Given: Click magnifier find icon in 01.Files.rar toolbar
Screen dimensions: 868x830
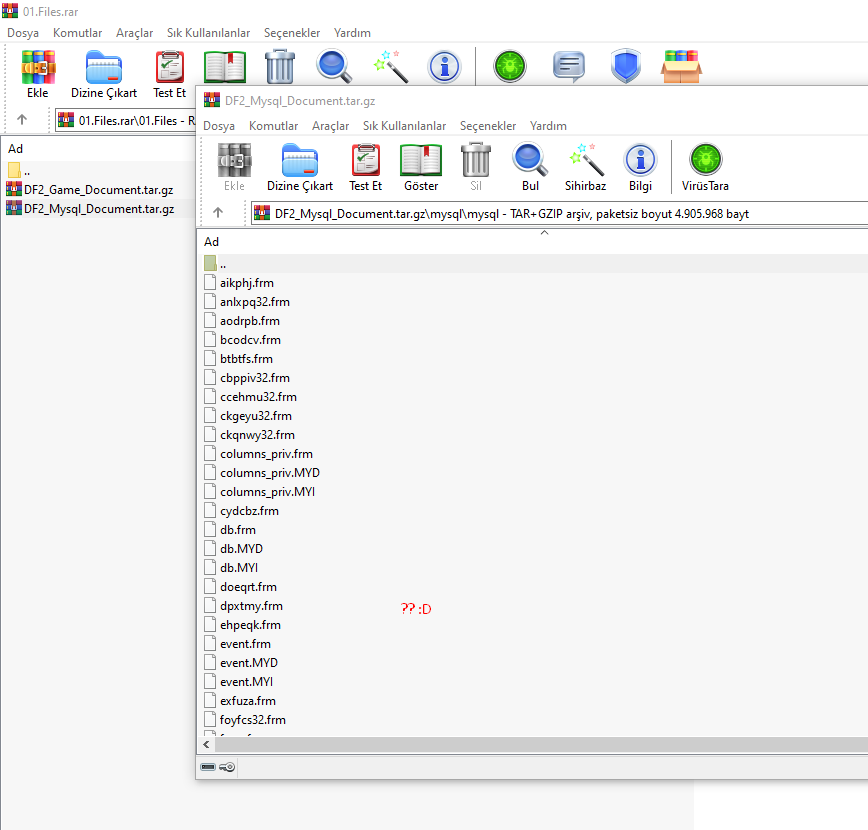Looking at the screenshot, I should point(334,66).
